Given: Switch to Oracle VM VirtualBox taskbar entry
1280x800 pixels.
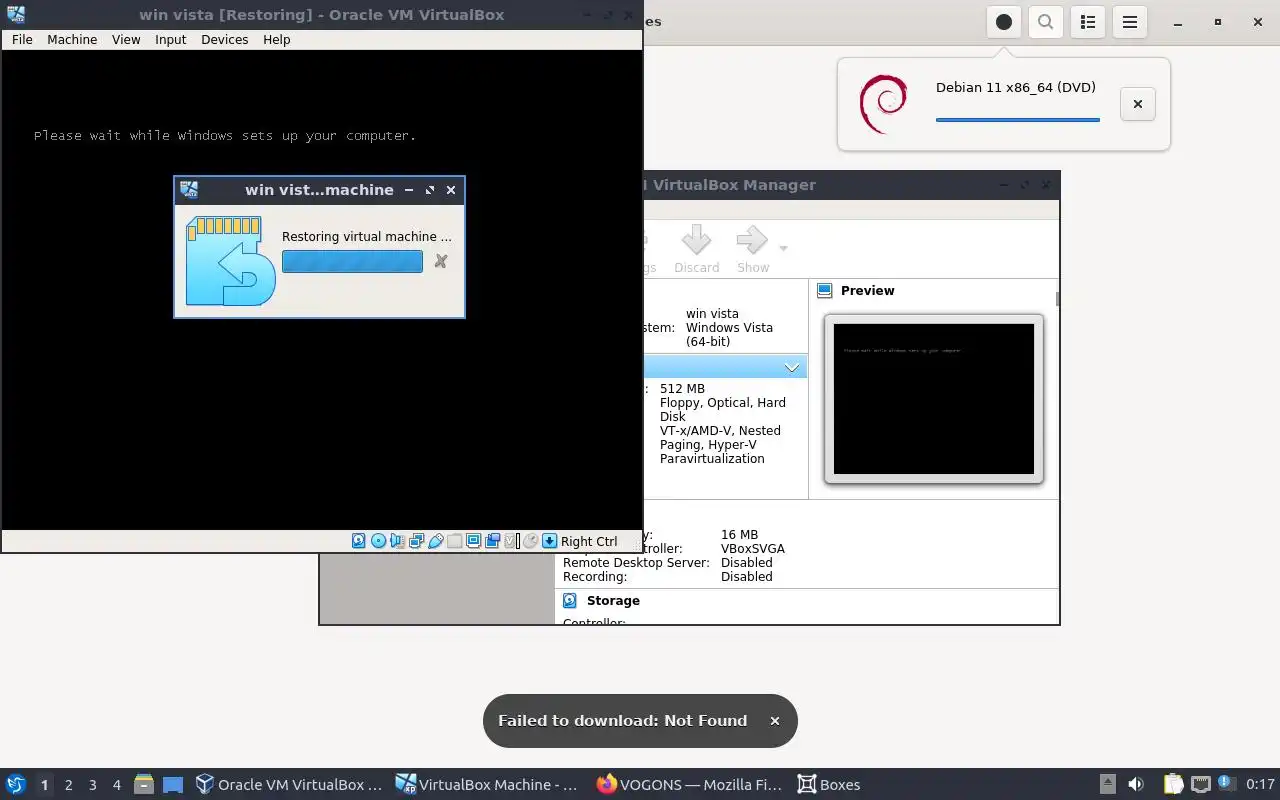Looking at the screenshot, I should 289,785.
